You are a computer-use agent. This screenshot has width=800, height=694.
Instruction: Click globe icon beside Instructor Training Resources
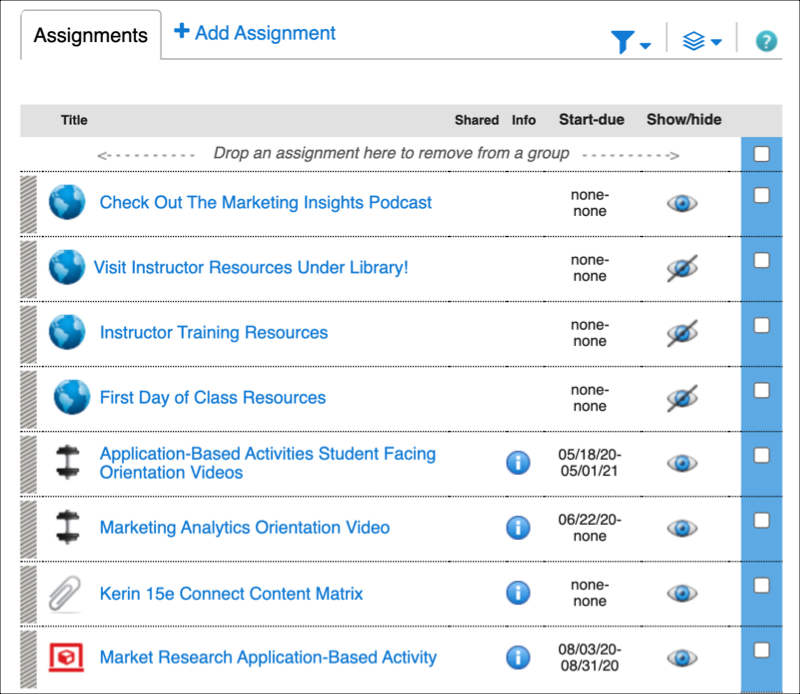tap(68, 332)
